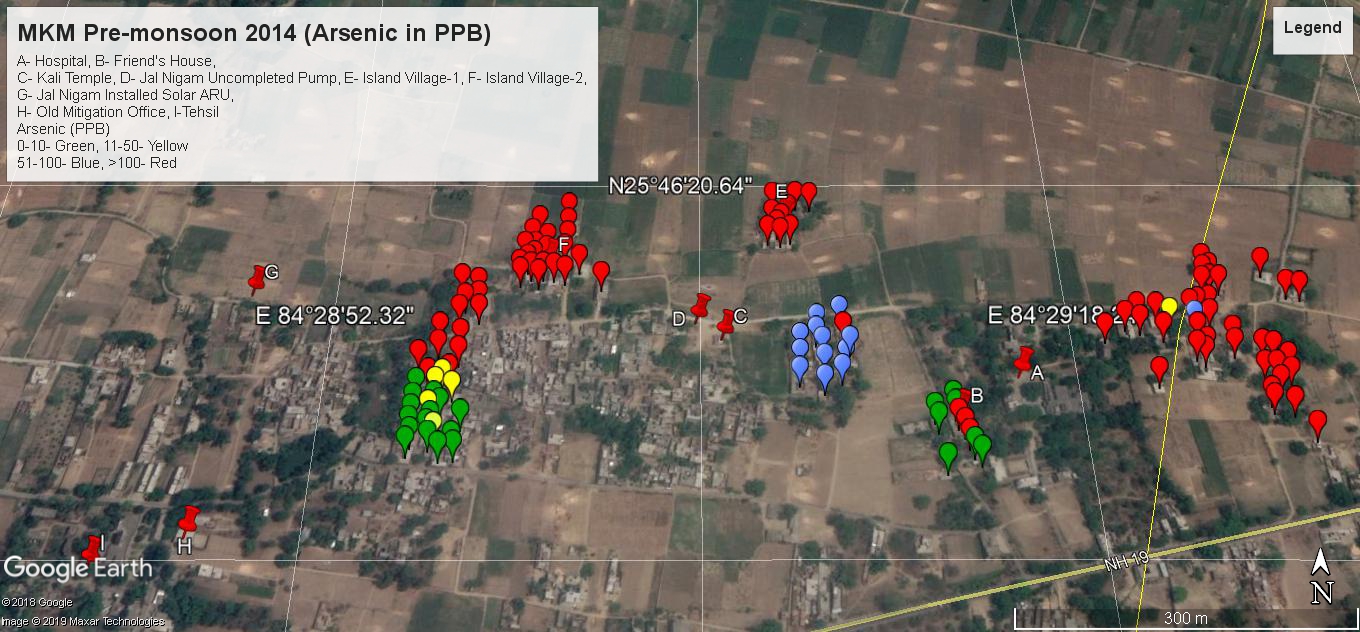Select the Tehsil pushpin labeled I

[93, 548]
